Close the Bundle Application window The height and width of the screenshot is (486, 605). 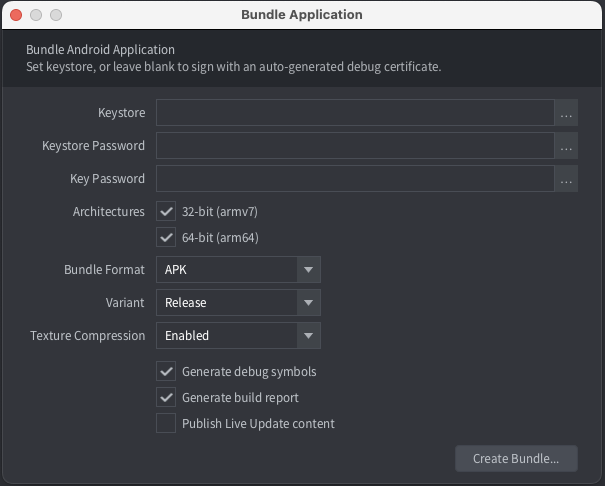16,16
